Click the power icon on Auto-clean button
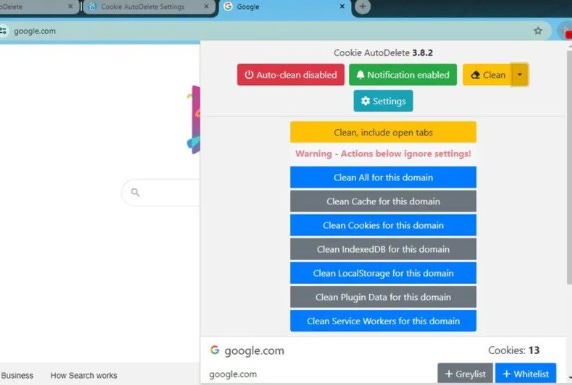The width and height of the screenshot is (572, 385). pos(249,75)
